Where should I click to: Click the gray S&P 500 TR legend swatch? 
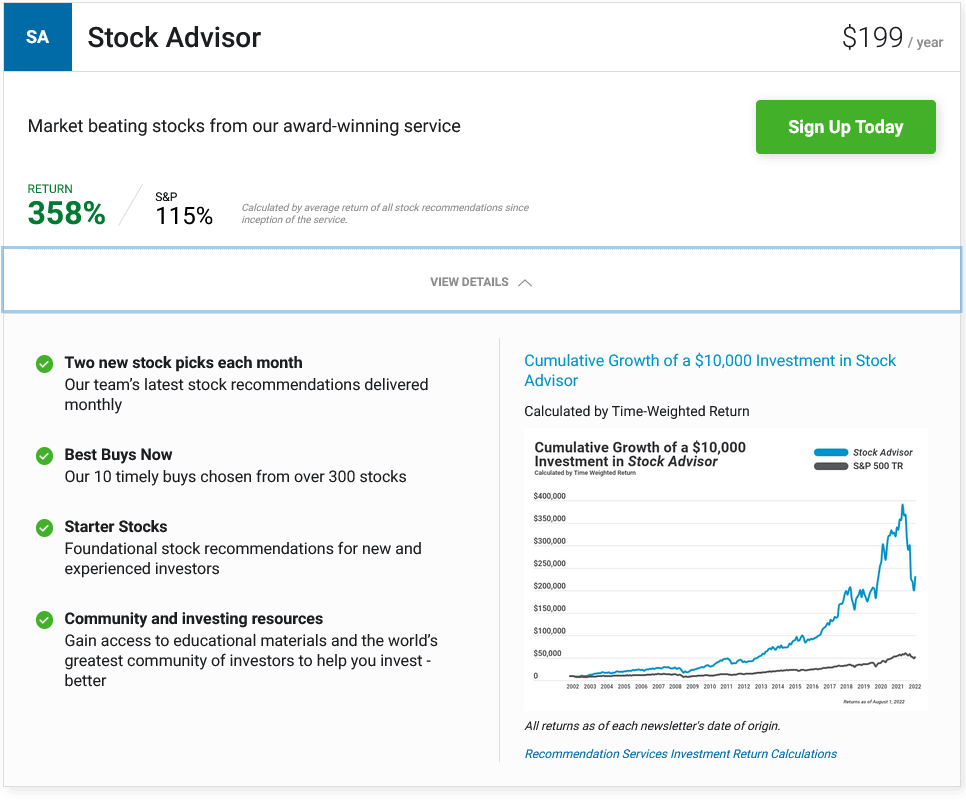830,466
